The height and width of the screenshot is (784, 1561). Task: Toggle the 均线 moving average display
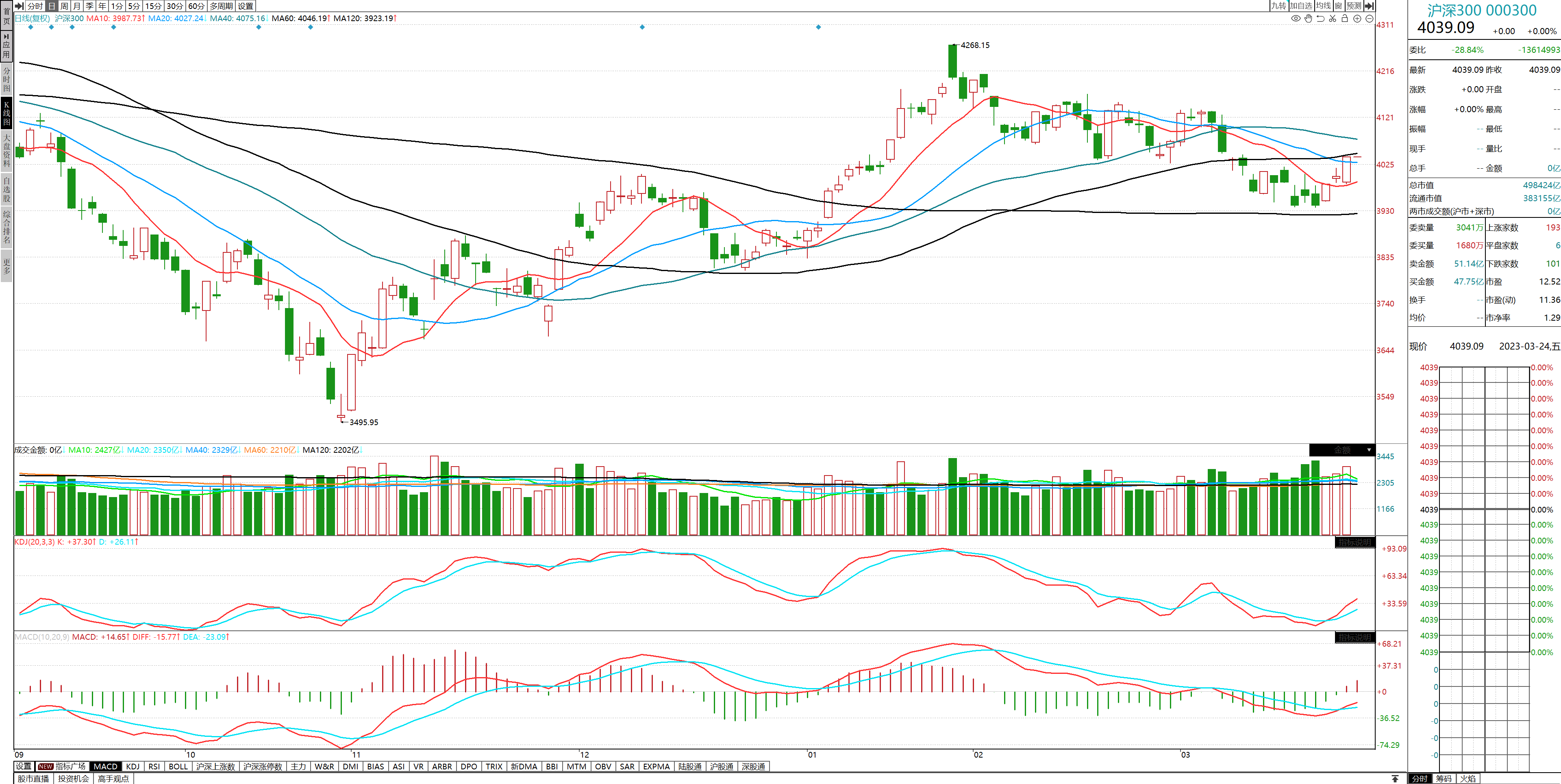coord(1324,6)
